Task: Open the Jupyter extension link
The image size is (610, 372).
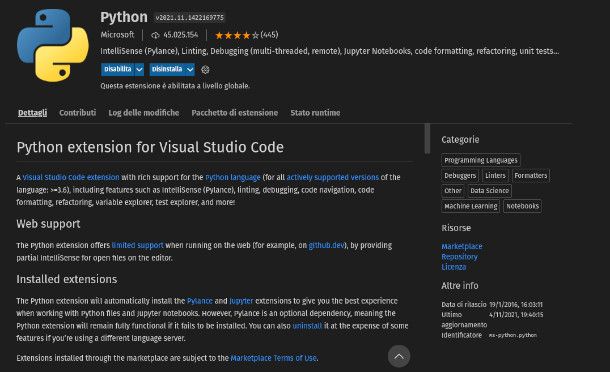Action: point(241,301)
